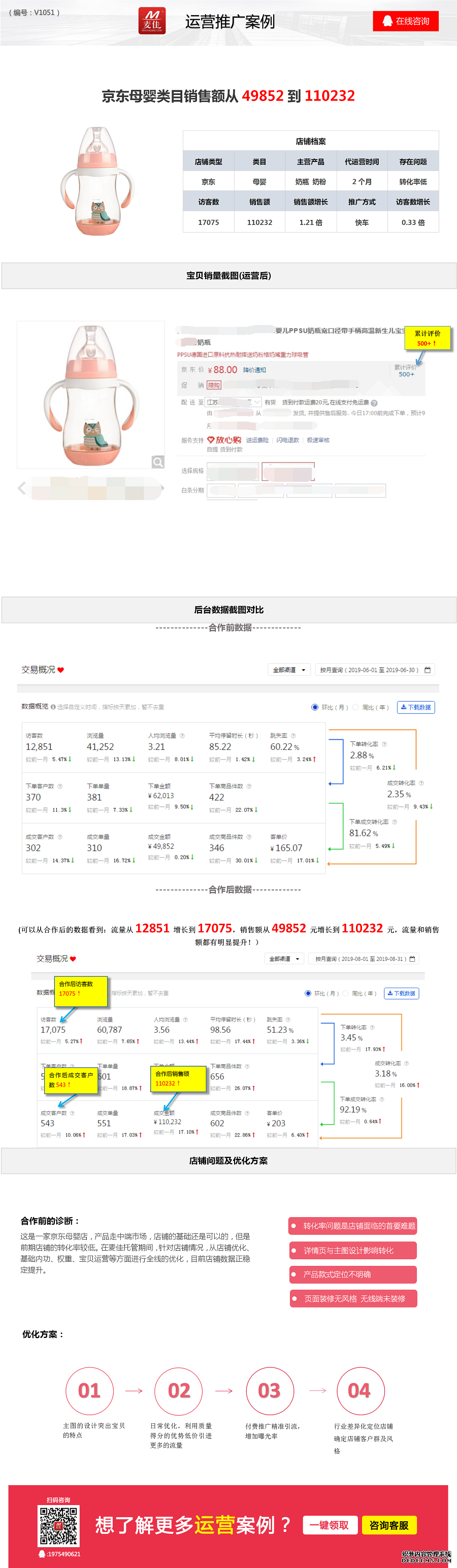This screenshot has height=1568, width=457.
Task: Click help icon beside 下单成交转化率 81.62%
Action: click(x=395, y=822)
